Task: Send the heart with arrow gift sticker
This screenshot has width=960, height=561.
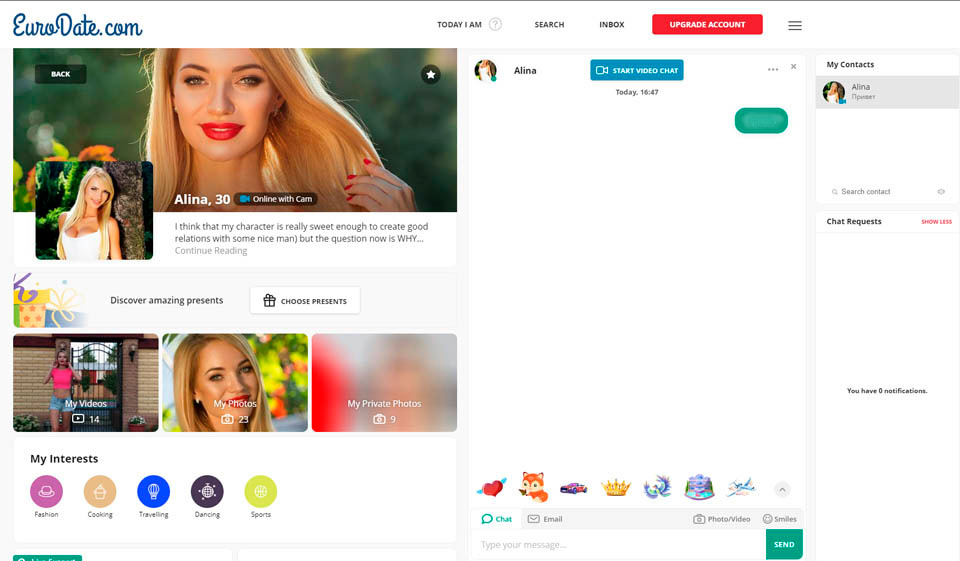Action: (491, 488)
